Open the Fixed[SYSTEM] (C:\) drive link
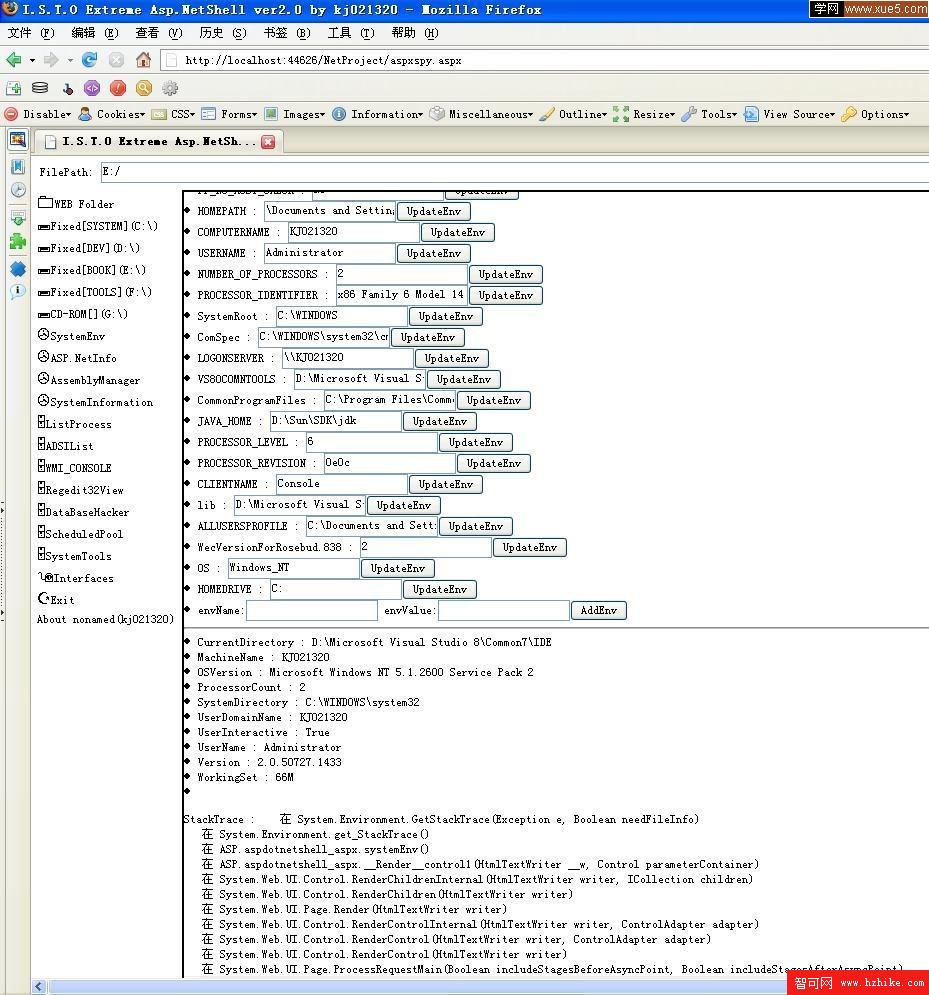The height and width of the screenshot is (995, 929). pos(98,226)
